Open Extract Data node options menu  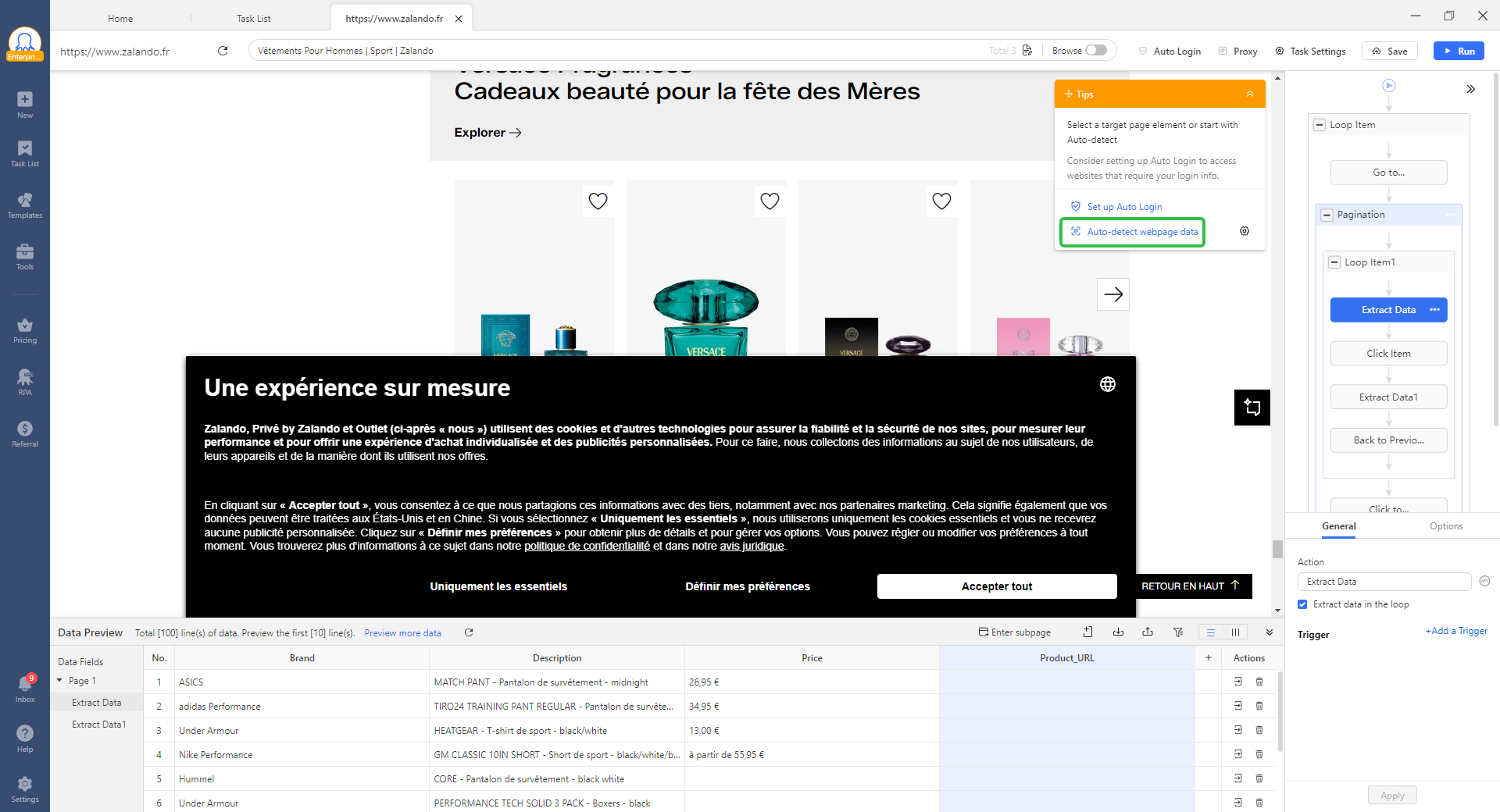1434,310
